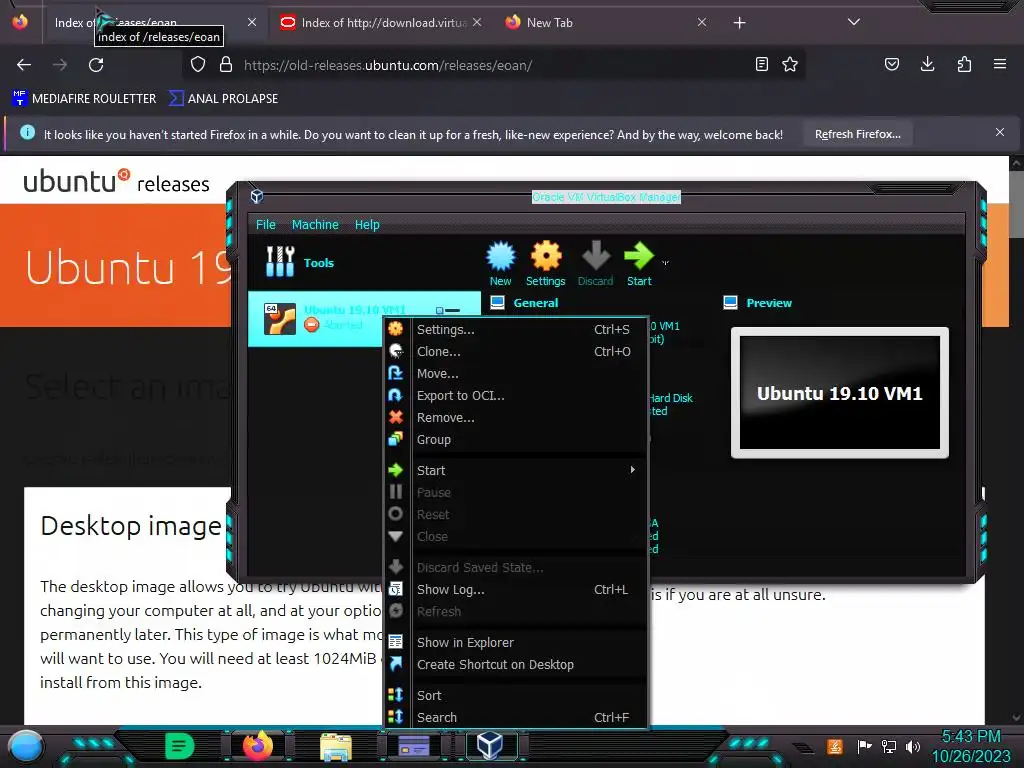Open the File menu in VirtualBox
Image resolution: width=1024 pixels, height=768 pixels.
(266, 225)
